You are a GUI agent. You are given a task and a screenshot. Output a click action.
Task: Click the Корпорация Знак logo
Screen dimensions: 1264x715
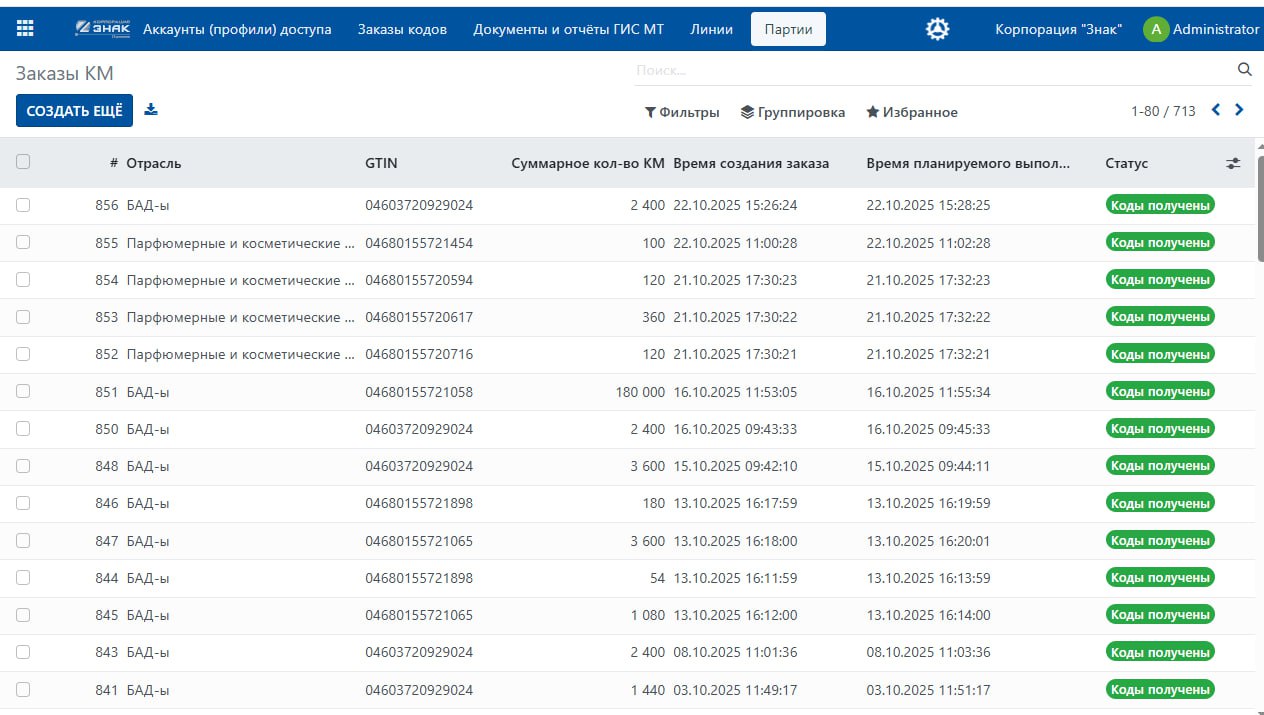click(x=102, y=29)
